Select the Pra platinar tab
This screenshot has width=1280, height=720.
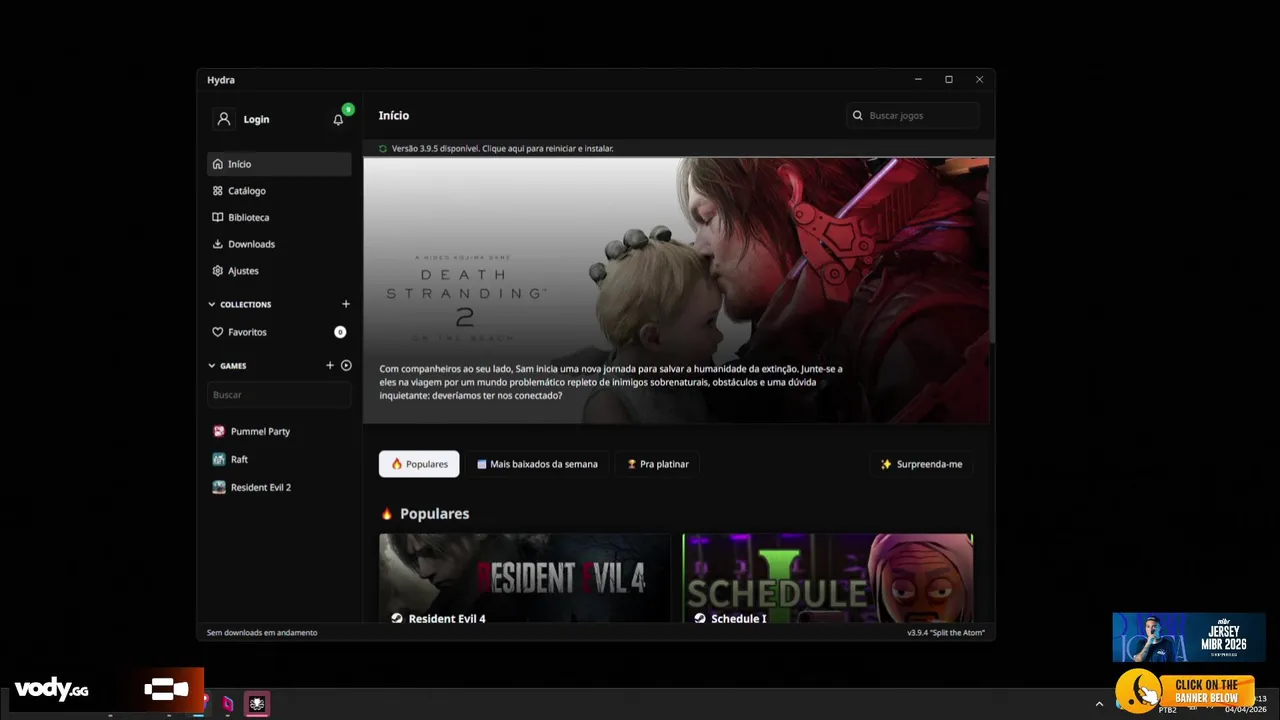pyautogui.click(x=658, y=464)
